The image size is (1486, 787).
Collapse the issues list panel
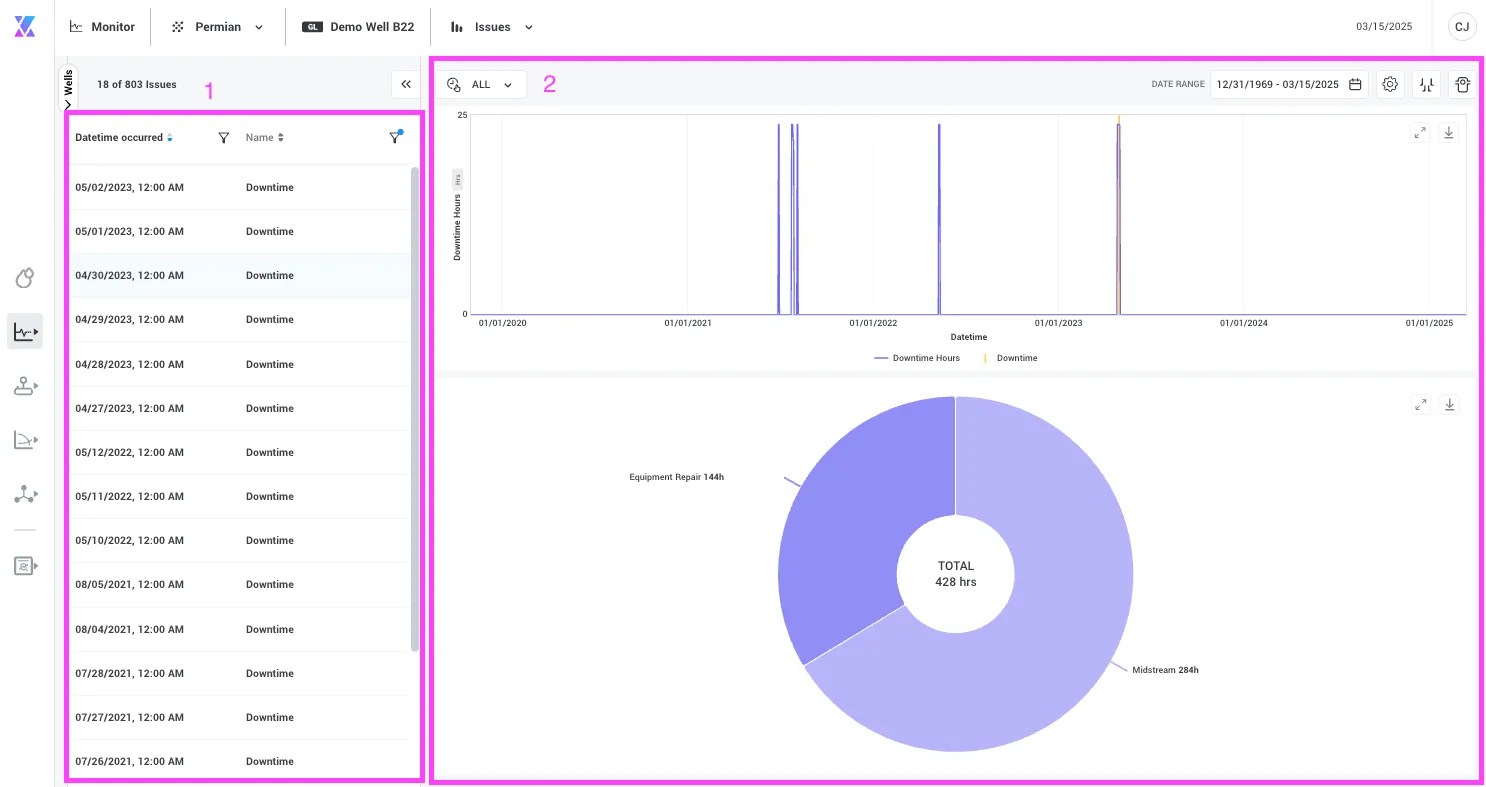[x=406, y=85]
